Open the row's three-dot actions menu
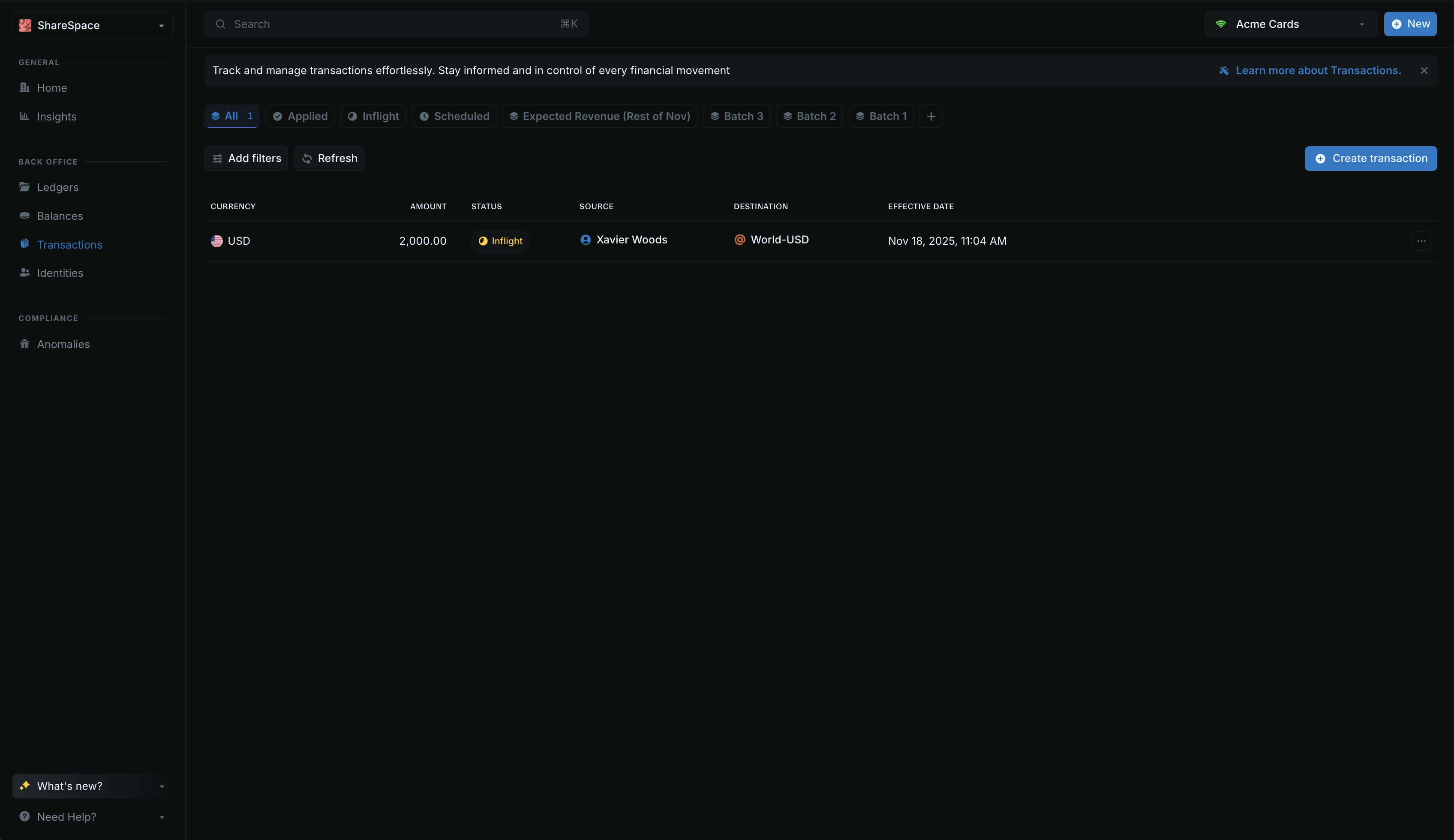The image size is (1454, 840). click(1421, 241)
